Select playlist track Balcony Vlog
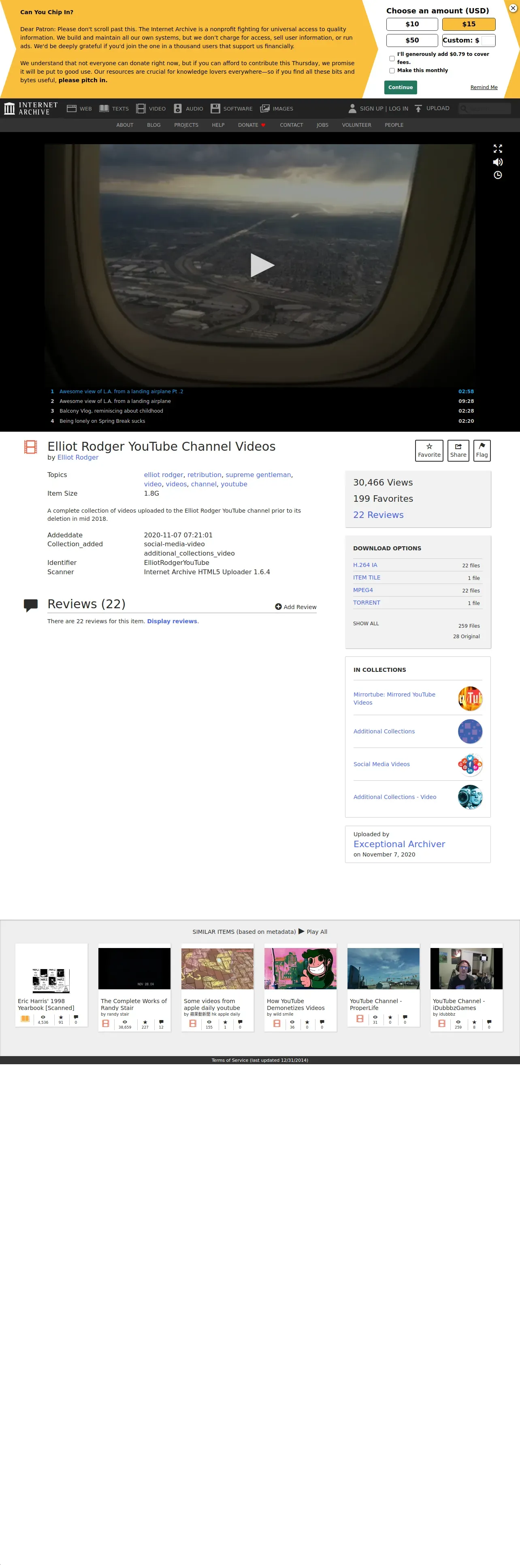 [x=262, y=411]
